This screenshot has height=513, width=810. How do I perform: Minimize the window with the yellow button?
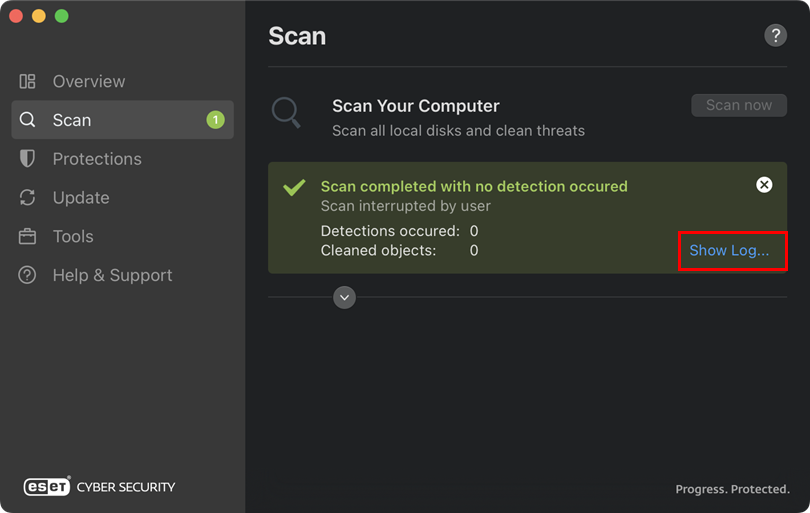pos(39,16)
